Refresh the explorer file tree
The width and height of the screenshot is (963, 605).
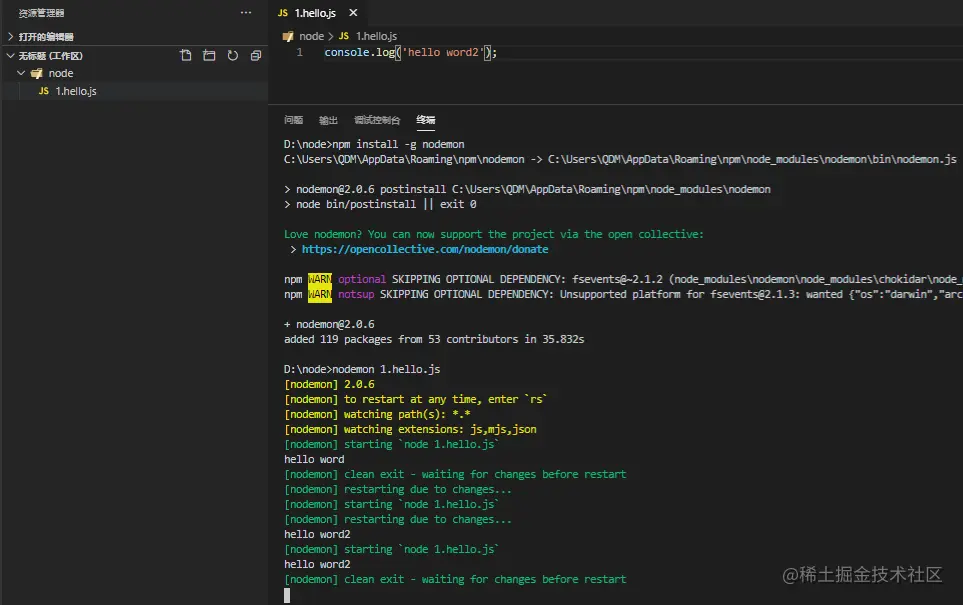[233, 56]
